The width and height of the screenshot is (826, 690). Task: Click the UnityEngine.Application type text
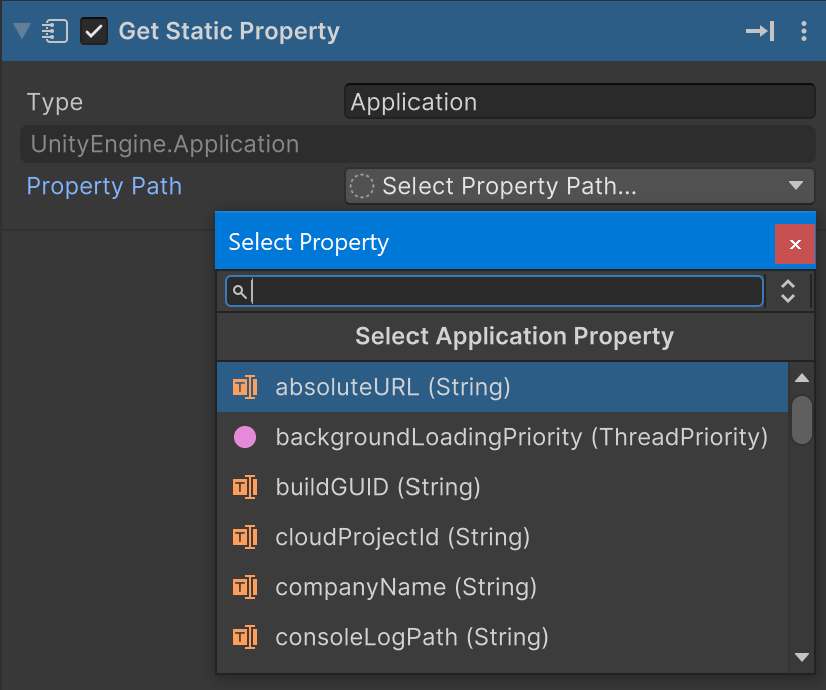(165, 144)
